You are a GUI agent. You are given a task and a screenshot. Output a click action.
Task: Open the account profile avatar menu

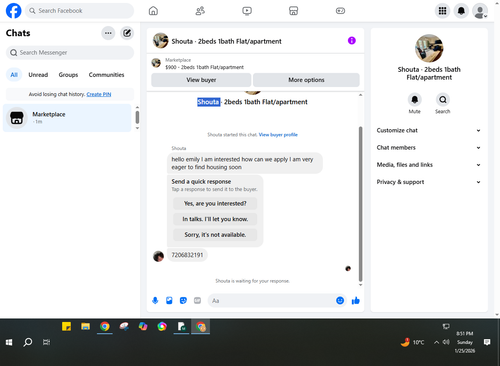[480, 11]
